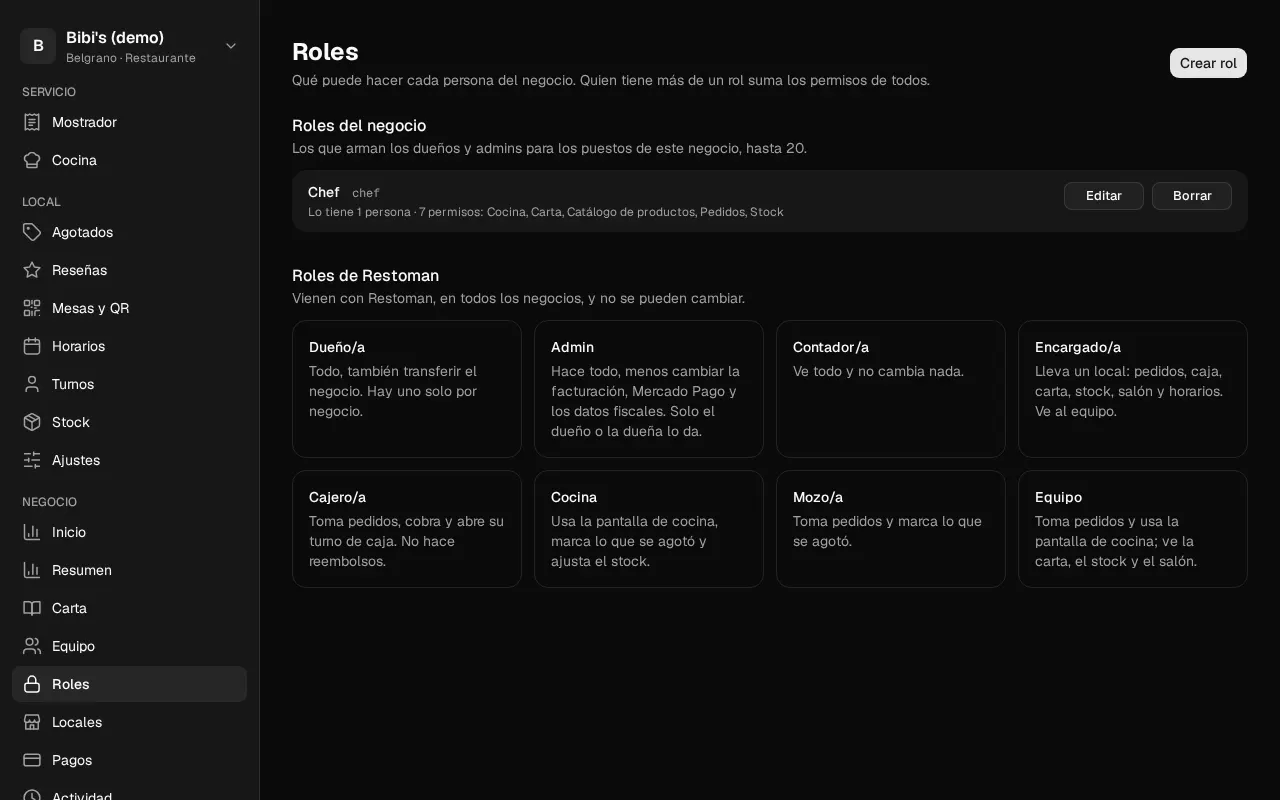
Task: Click the Horarios calendar icon
Action: pos(32,346)
